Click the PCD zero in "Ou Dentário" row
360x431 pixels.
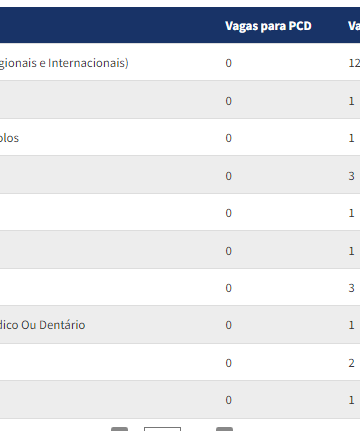[228, 325]
